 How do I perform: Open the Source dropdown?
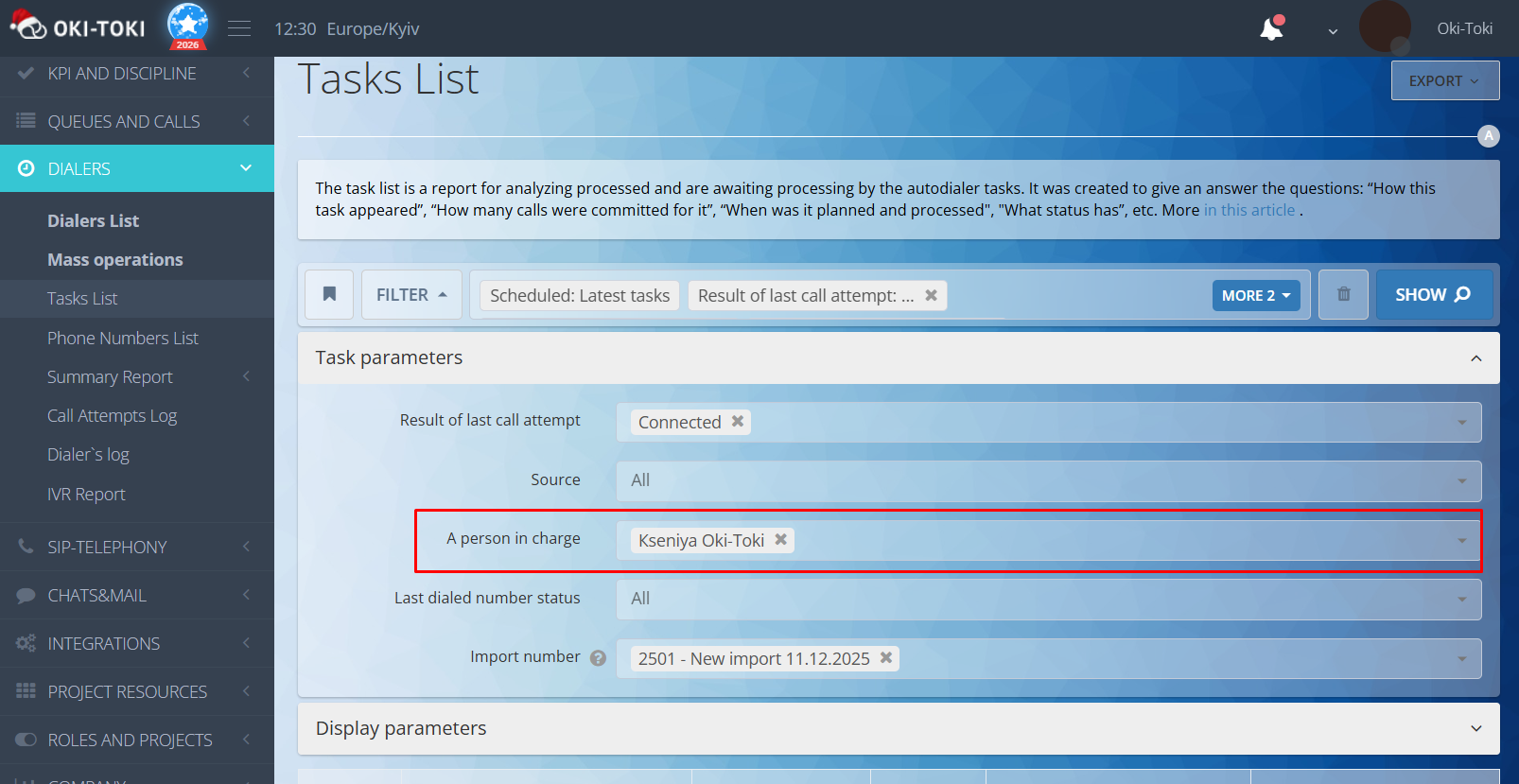click(x=1048, y=480)
